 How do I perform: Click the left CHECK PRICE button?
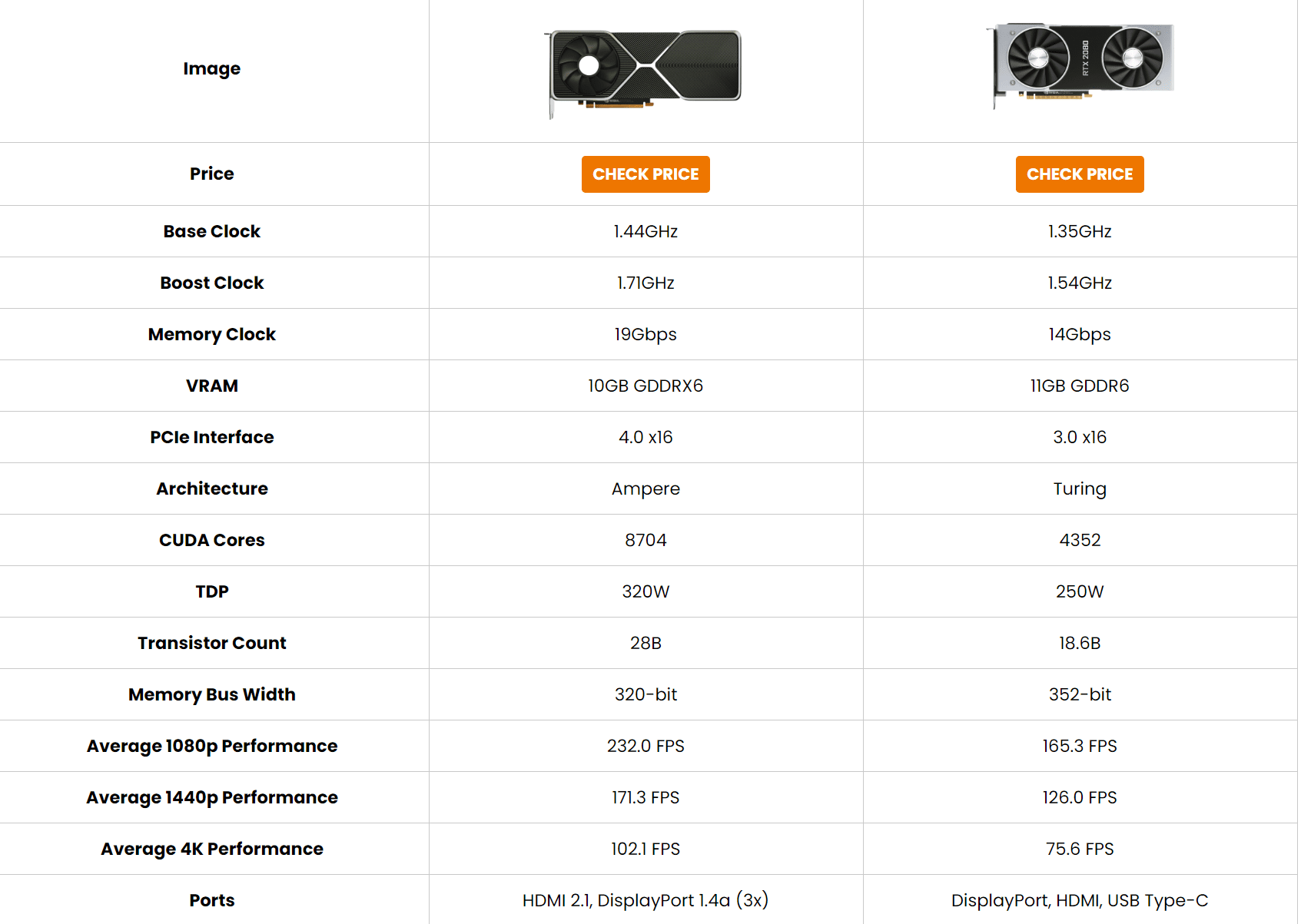click(x=646, y=174)
